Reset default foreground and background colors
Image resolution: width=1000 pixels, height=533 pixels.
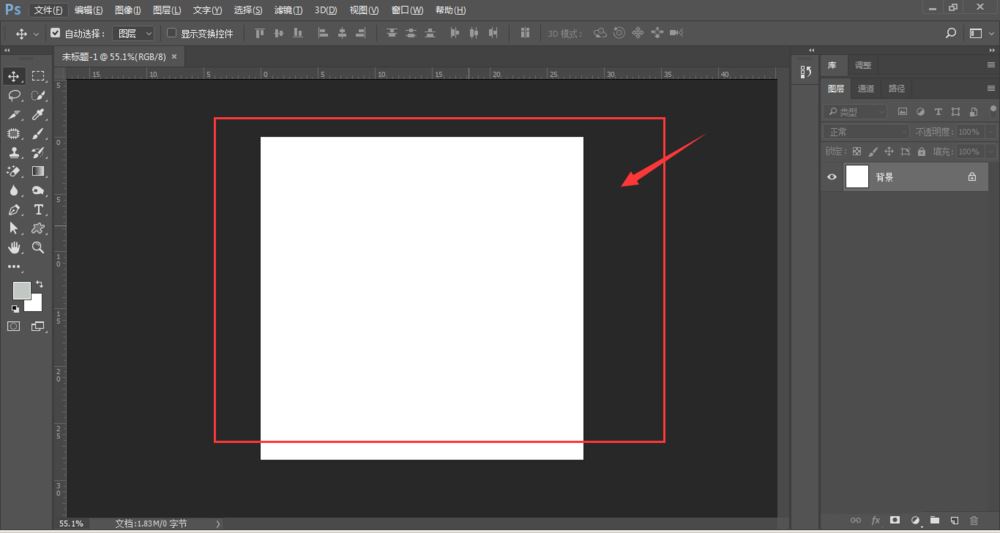tap(15, 309)
